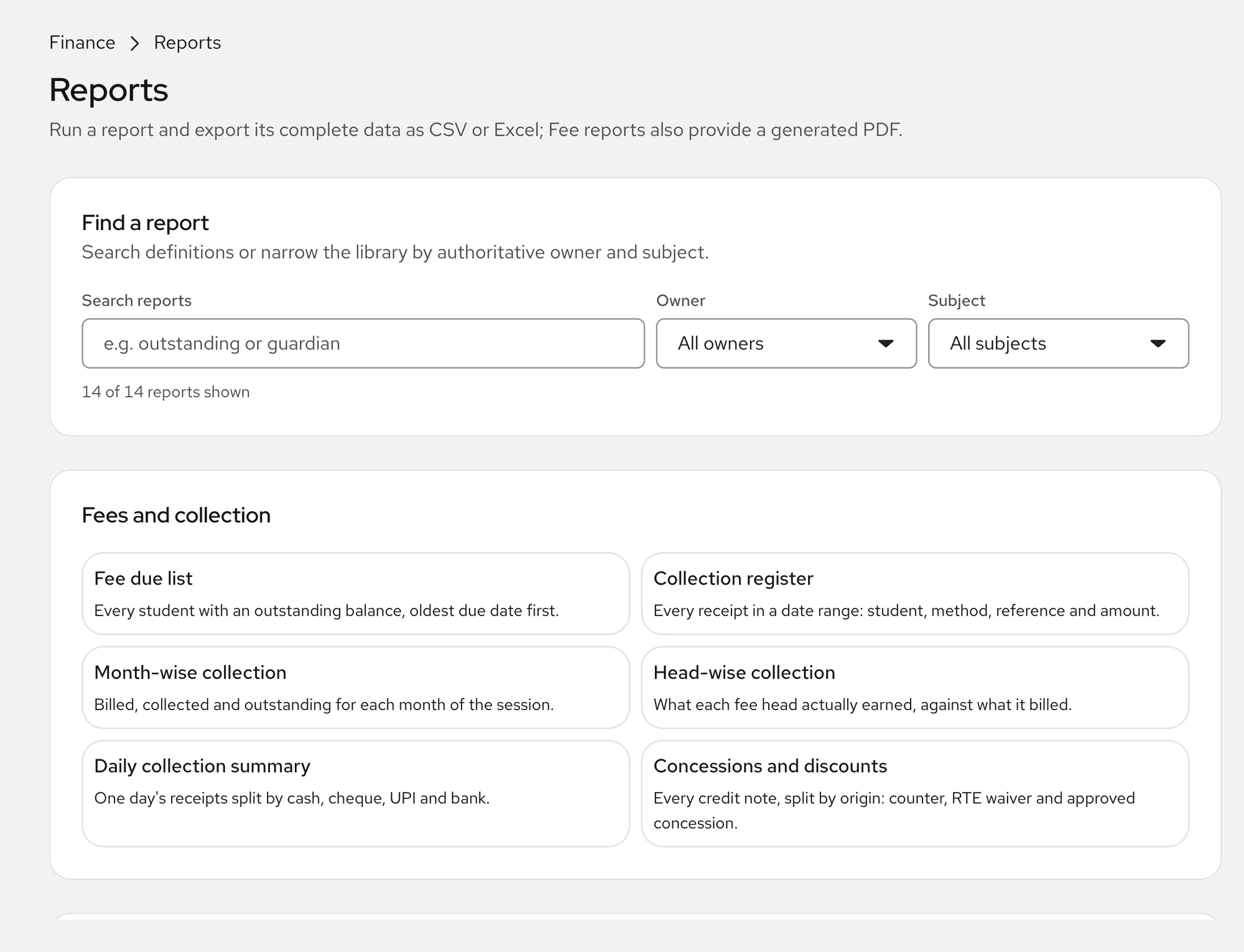Open the All subjects dropdown
This screenshot has height=952, width=1244.
coord(1058,343)
